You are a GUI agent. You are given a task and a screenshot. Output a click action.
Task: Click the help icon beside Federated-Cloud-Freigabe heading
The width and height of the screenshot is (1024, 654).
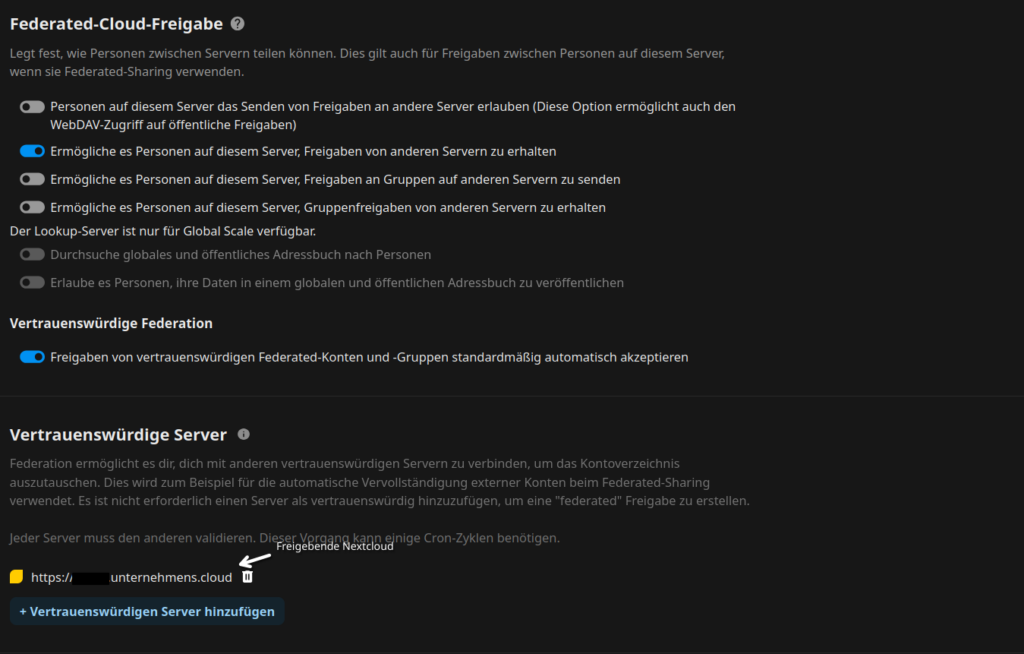click(x=237, y=24)
